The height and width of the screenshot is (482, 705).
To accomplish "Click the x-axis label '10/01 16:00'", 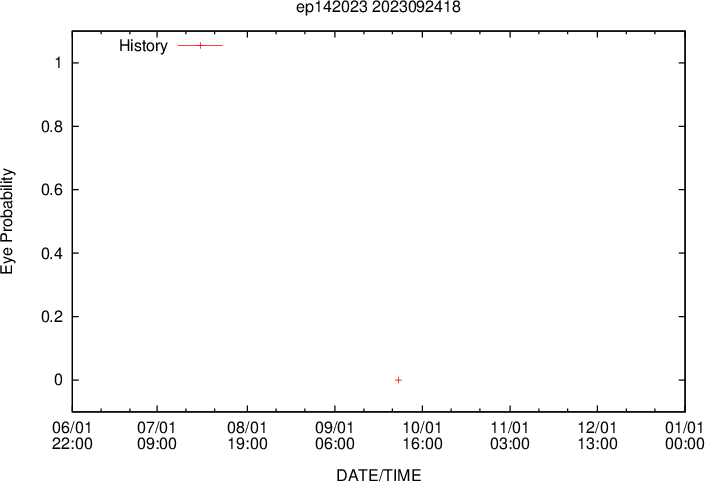I will tap(422, 436).
